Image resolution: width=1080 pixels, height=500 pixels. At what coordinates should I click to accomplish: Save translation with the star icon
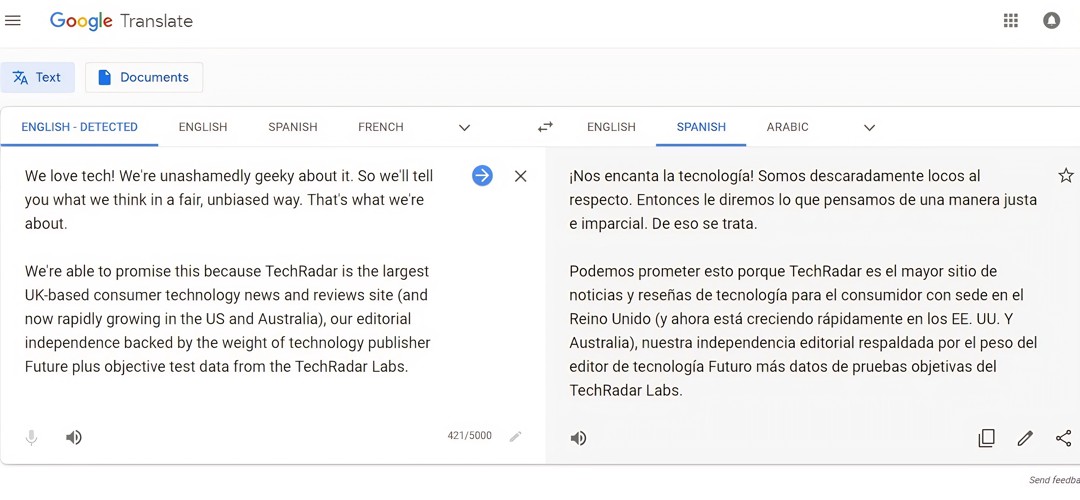click(x=1065, y=176)
